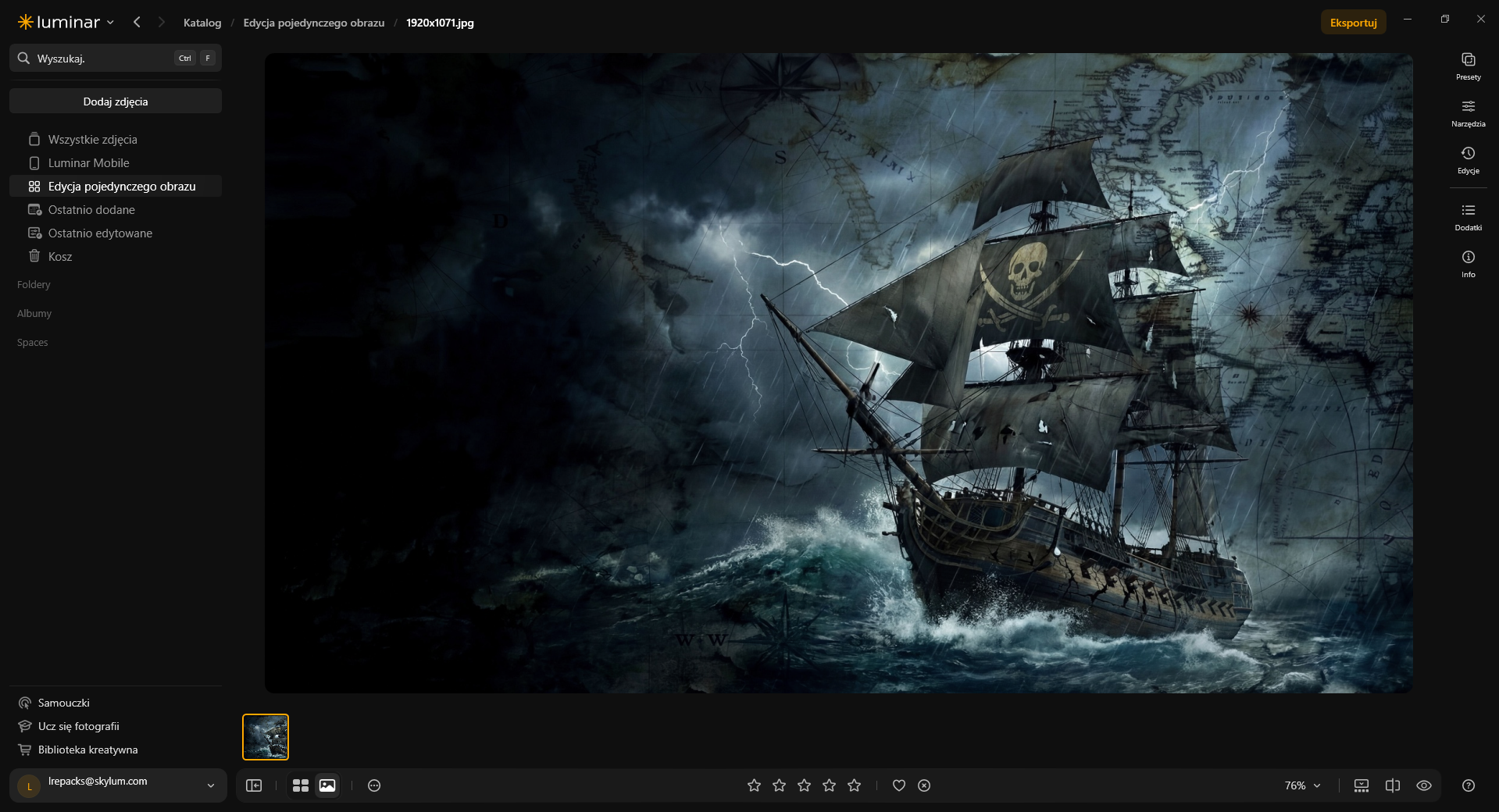
Task: Open Biblioteka kreatywna link
Action: tap(78, 750)
